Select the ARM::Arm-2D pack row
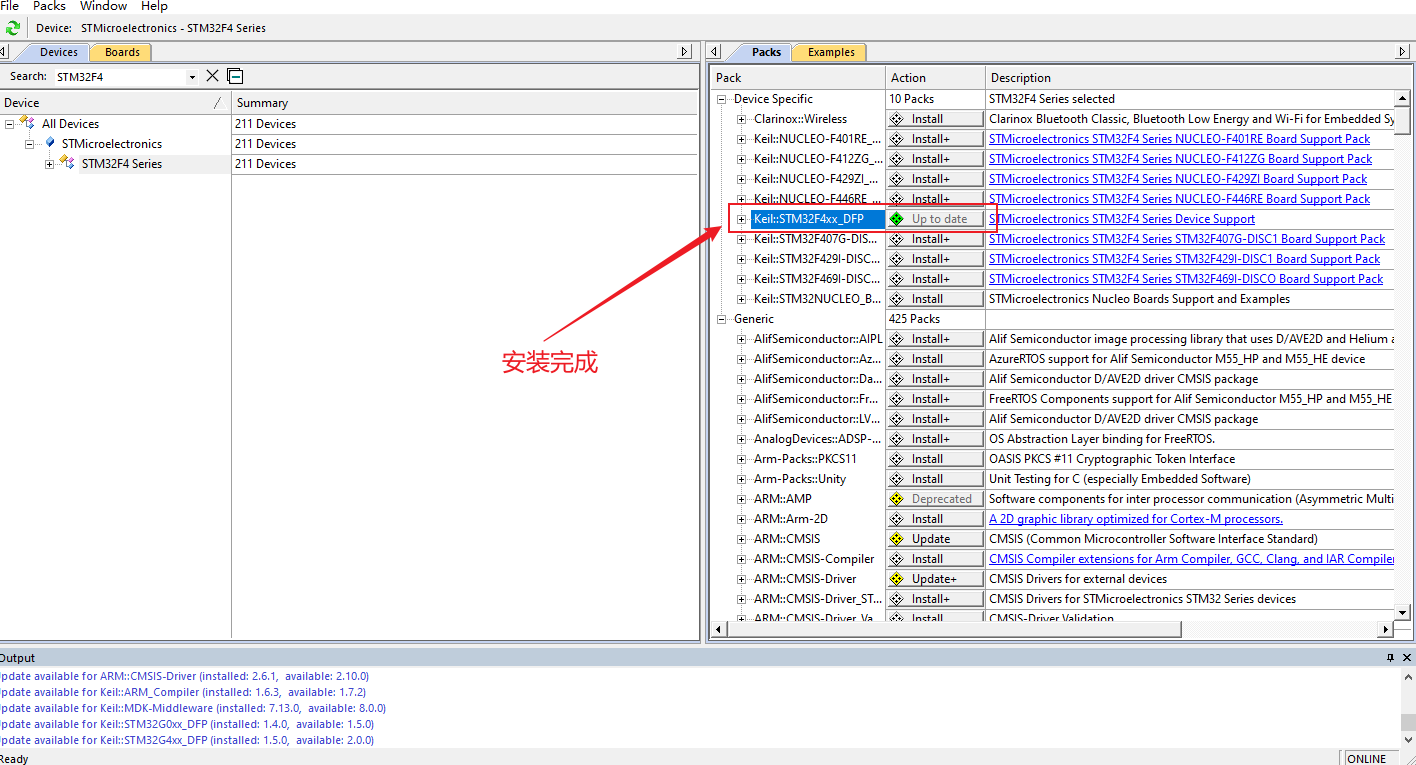Image resolution: width=1416 pixels, height=765 pixels. pos(791,519)
